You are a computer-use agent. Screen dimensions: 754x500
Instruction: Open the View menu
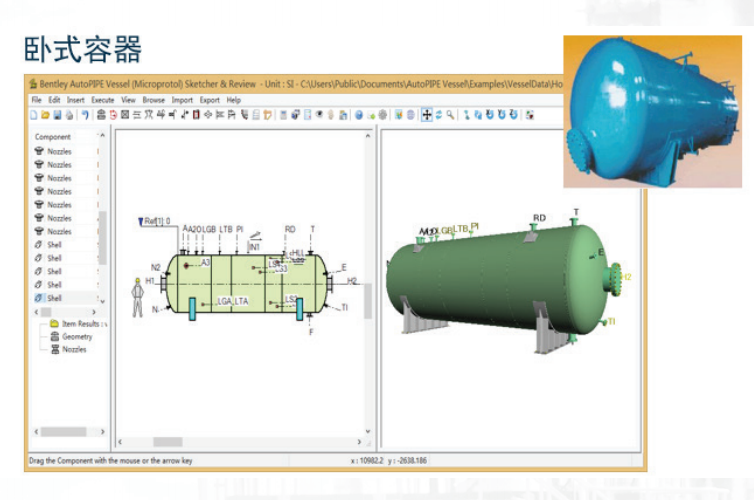click(128, 100)
